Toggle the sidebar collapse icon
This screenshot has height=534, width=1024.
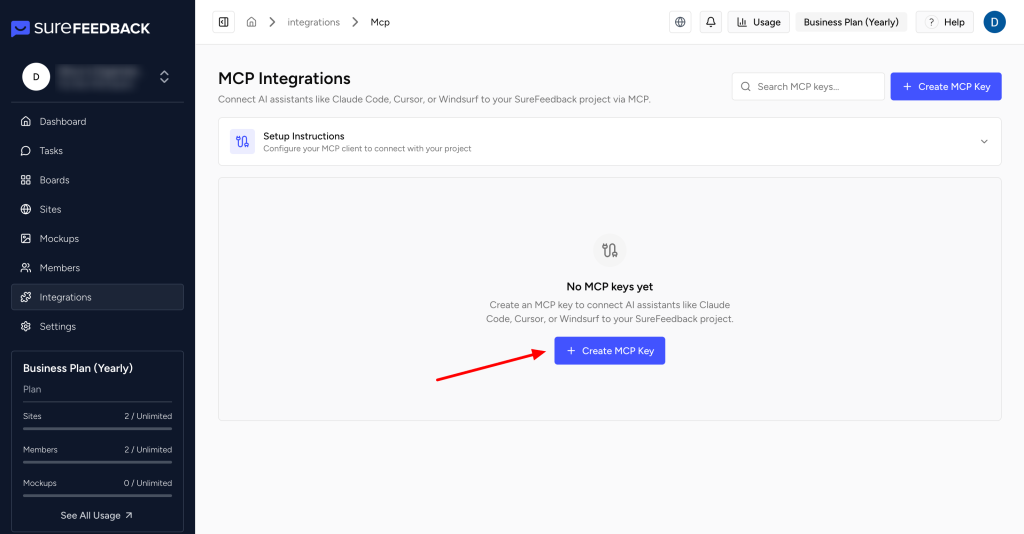point(223,22)
